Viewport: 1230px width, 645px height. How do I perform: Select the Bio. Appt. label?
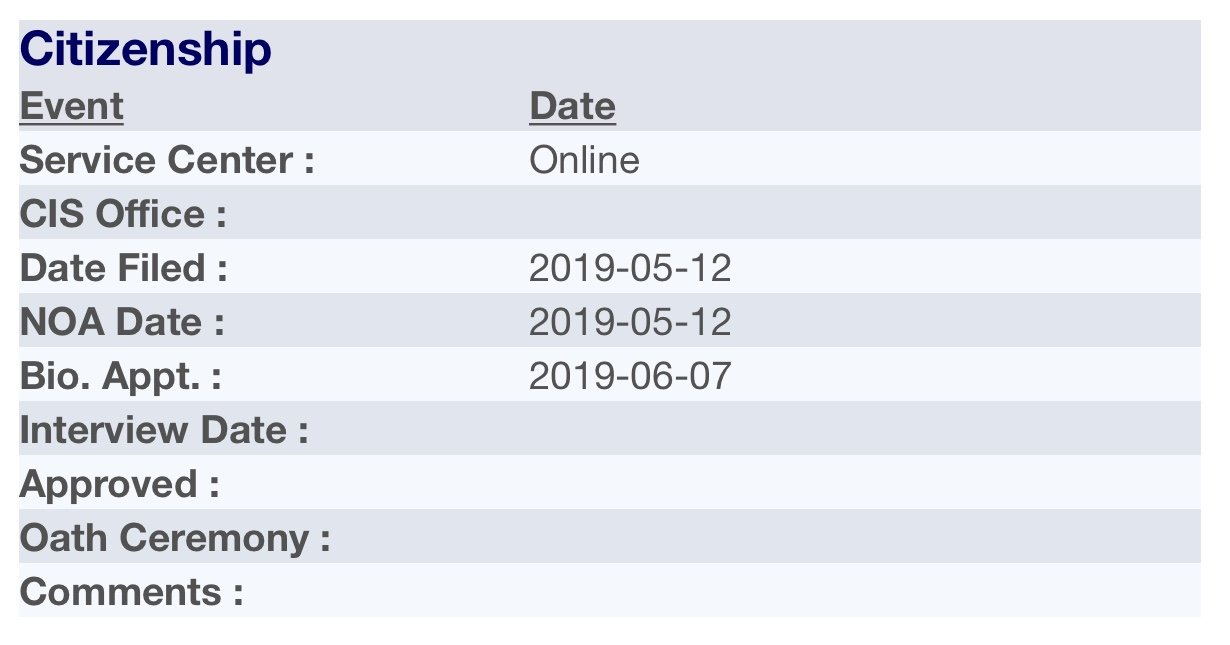point(120,376)
